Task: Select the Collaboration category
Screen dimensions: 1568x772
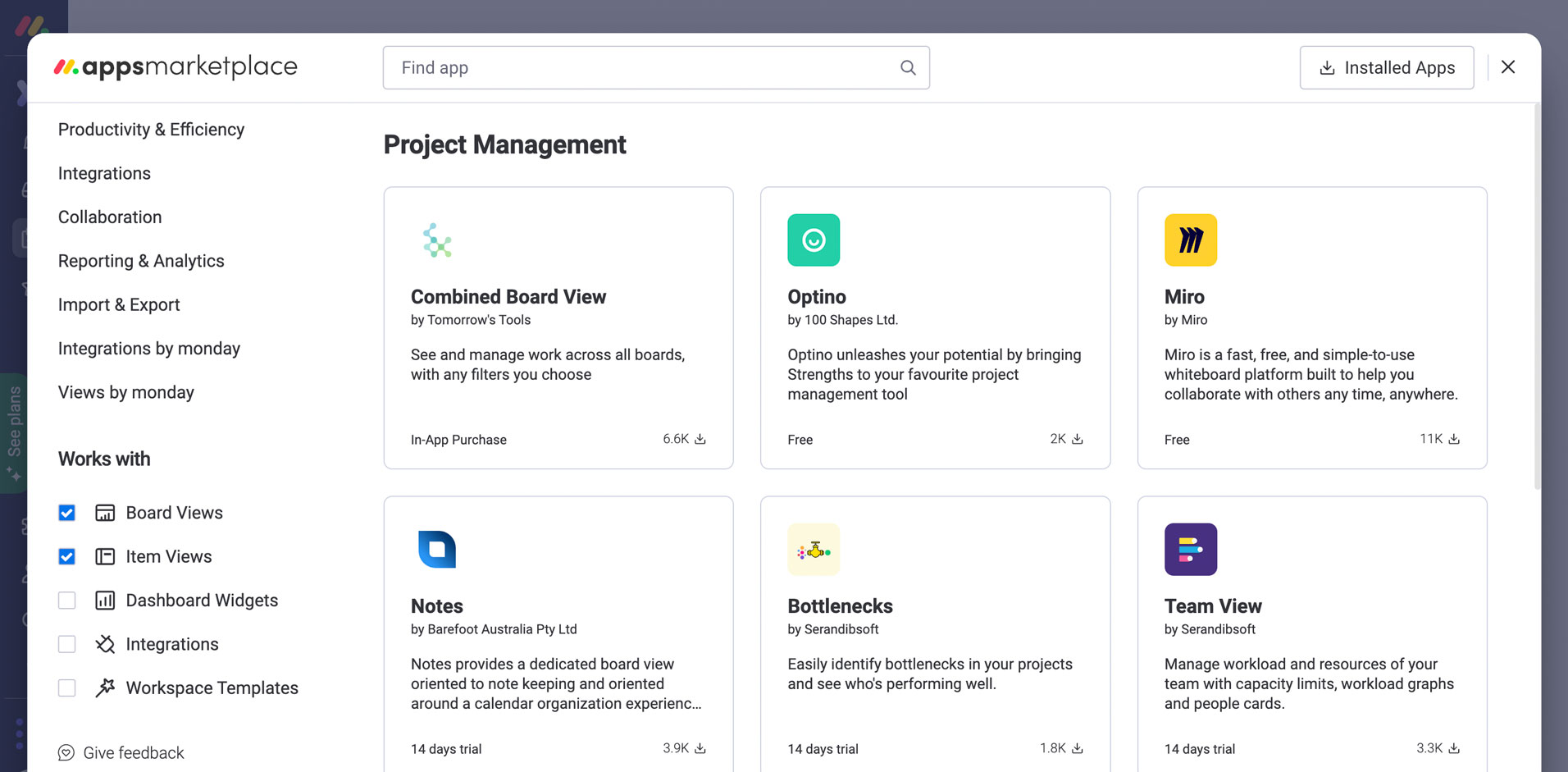Action: pyautogui.click(x=110, y=217)
